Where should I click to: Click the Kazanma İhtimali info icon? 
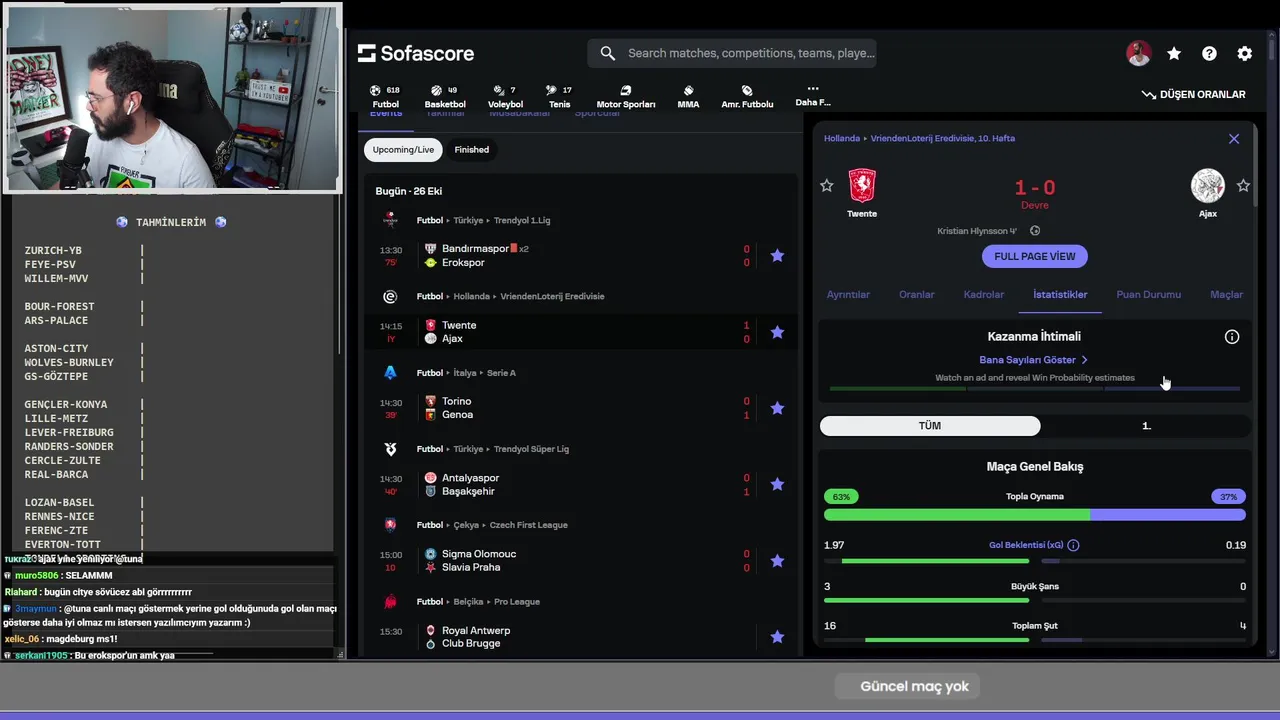point(1232,337)
